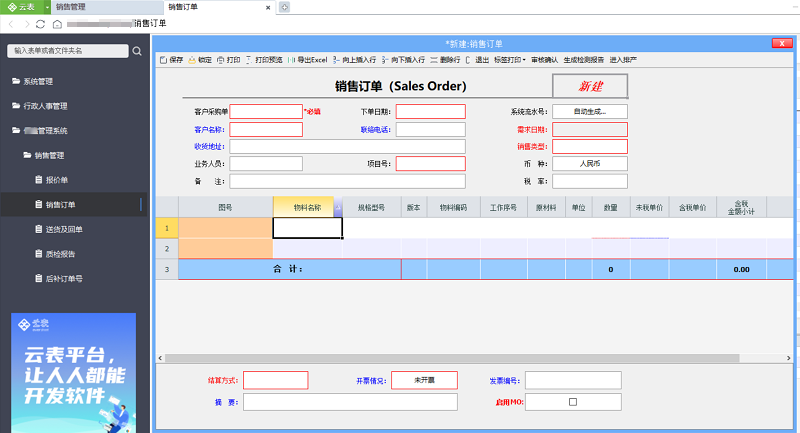
Task: Click 向下插入行 insert row below
Action: [403, 60]
